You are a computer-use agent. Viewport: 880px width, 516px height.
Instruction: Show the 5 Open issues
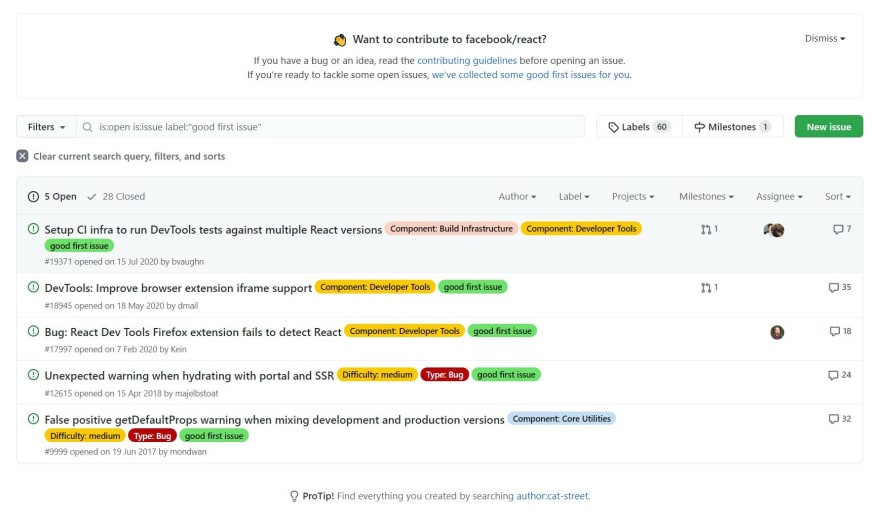[x=52, y=197]
